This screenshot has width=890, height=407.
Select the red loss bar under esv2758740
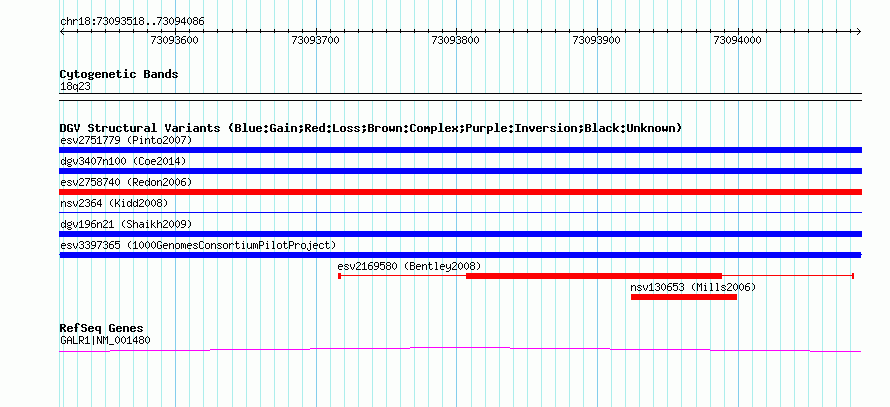coord(460,192)
